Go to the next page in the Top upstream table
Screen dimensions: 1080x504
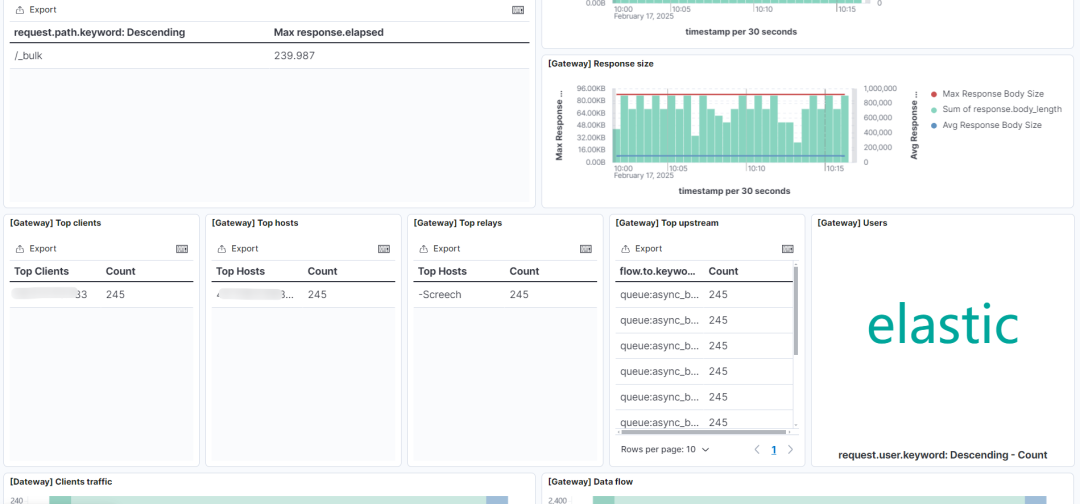[x=790, y=450]
